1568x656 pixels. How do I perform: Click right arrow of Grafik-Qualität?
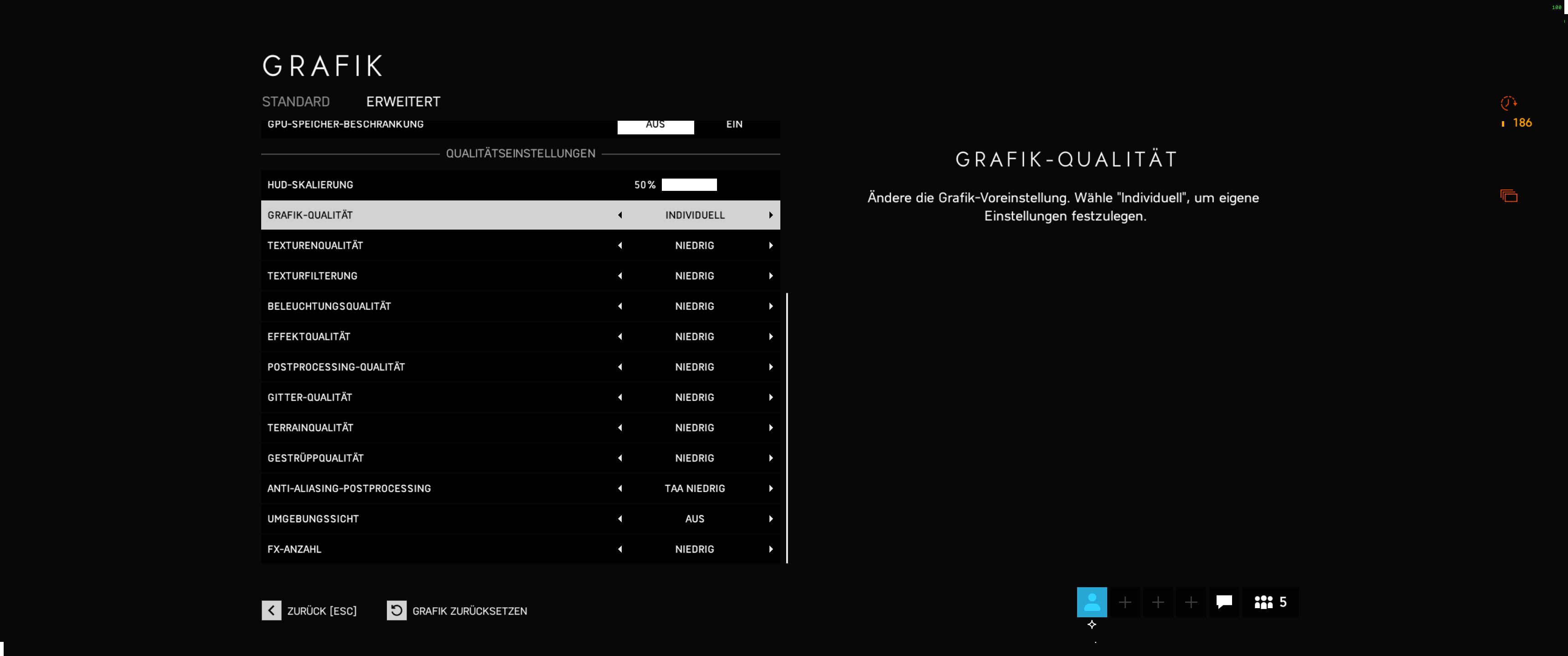click(771, 215)
